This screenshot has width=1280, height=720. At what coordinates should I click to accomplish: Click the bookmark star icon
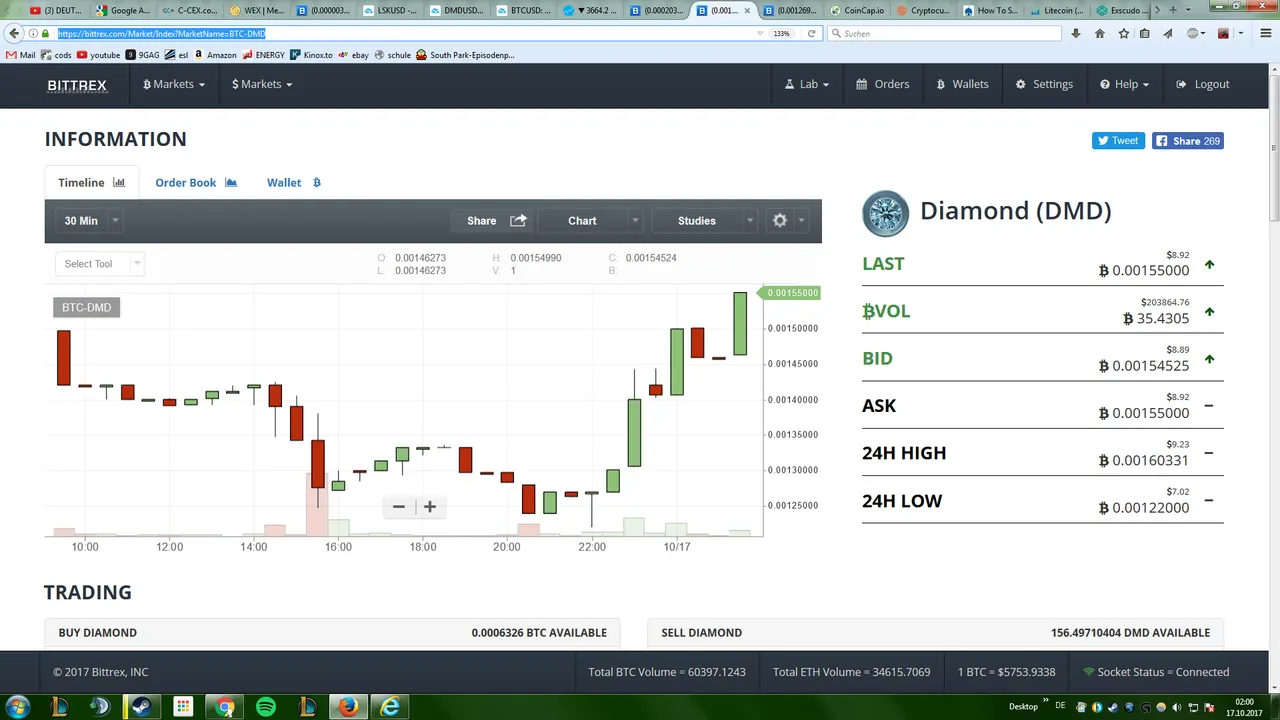pos(1124,33)
